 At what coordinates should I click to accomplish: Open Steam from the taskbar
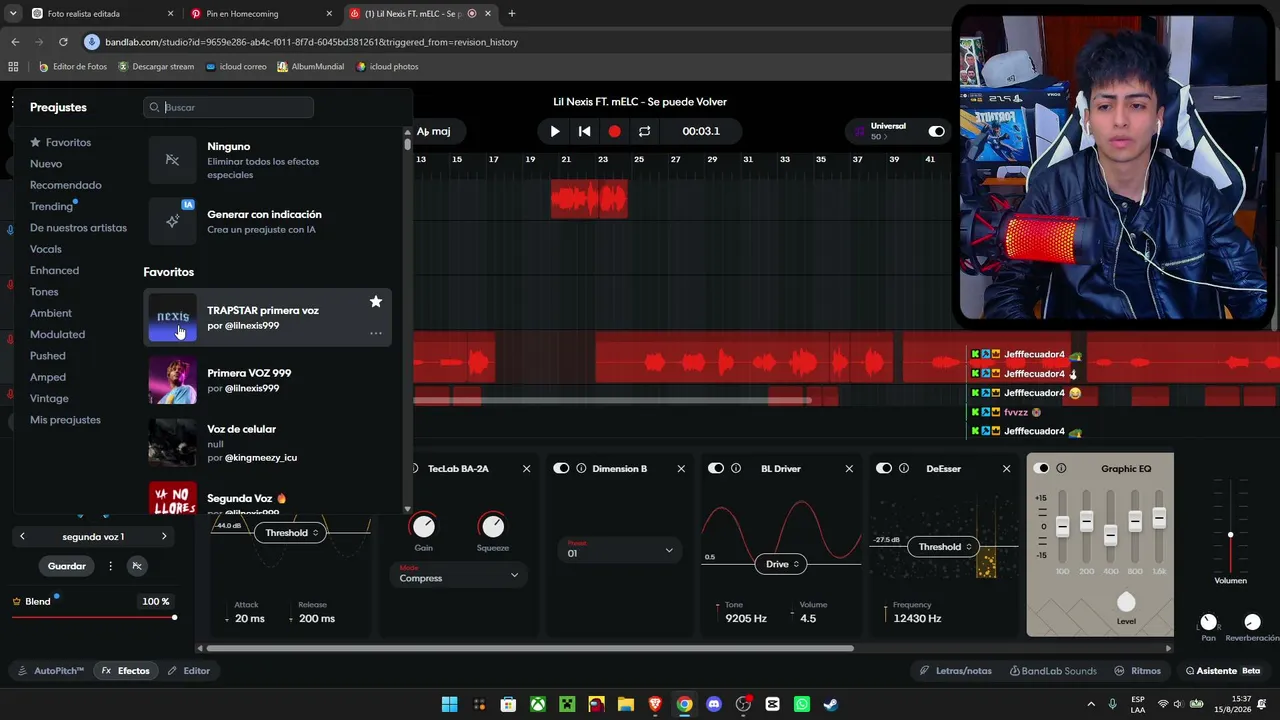point(830,704)
